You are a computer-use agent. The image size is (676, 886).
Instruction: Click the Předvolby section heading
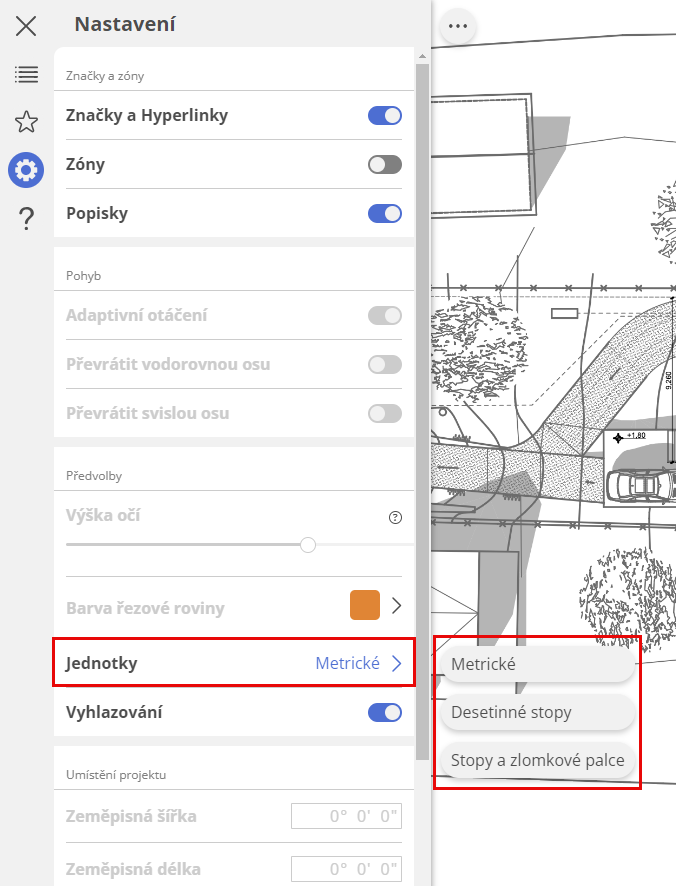94,476
